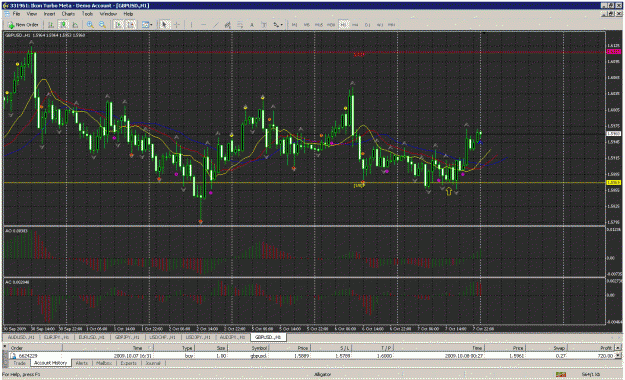The height and width of the screenshot is (380, 625).
Task: Select the line chart icon
Action: point(75,25)
